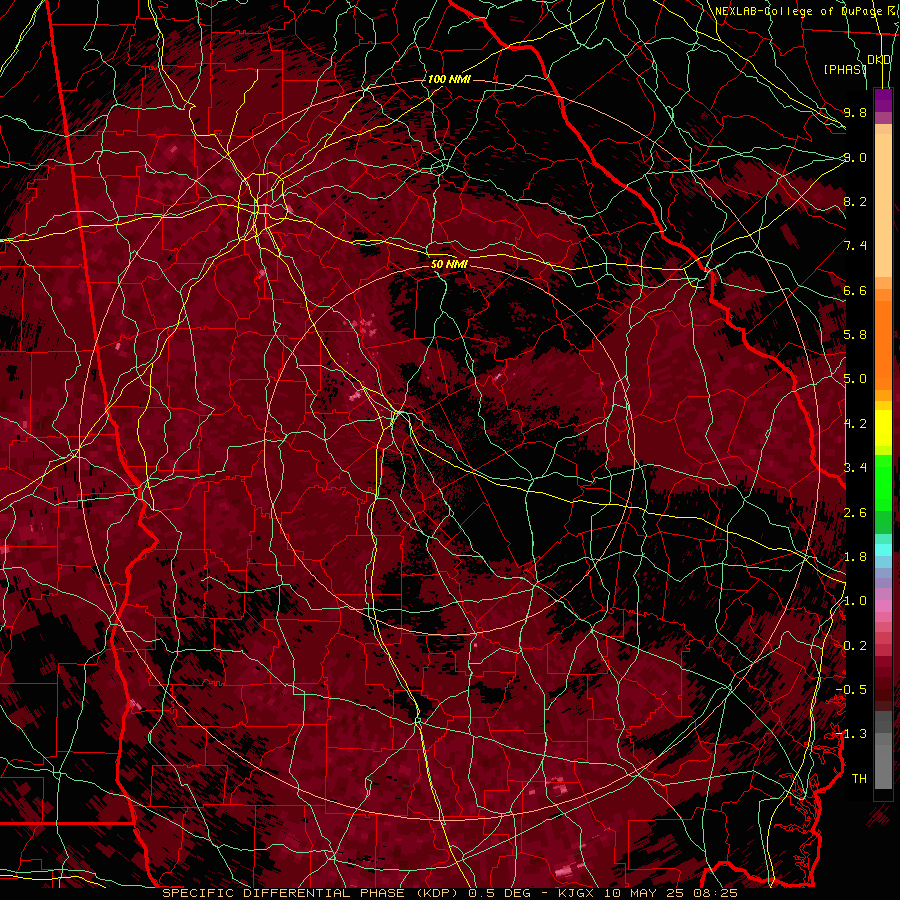Pick the green segment of the color bar

pyautogui.click(x=883, y=483)
